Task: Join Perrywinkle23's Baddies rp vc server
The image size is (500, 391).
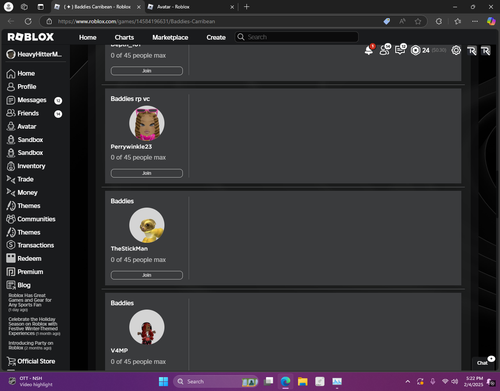Action: pos(147,173)
